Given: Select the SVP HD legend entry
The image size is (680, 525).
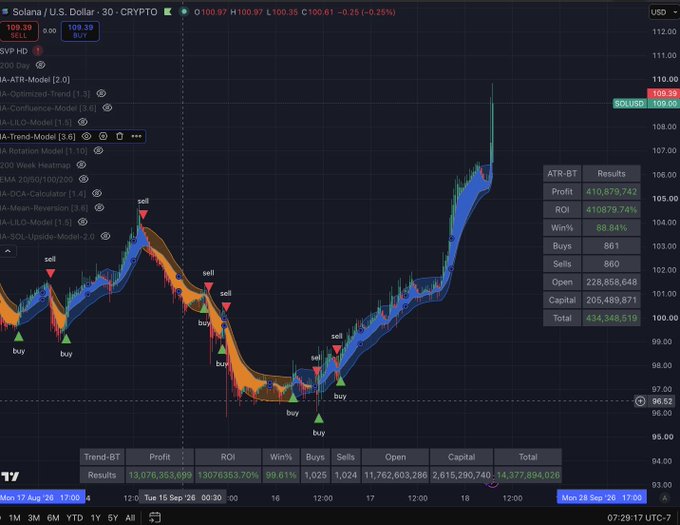Looking at the screenshot, I should click(x=14, y=51).
